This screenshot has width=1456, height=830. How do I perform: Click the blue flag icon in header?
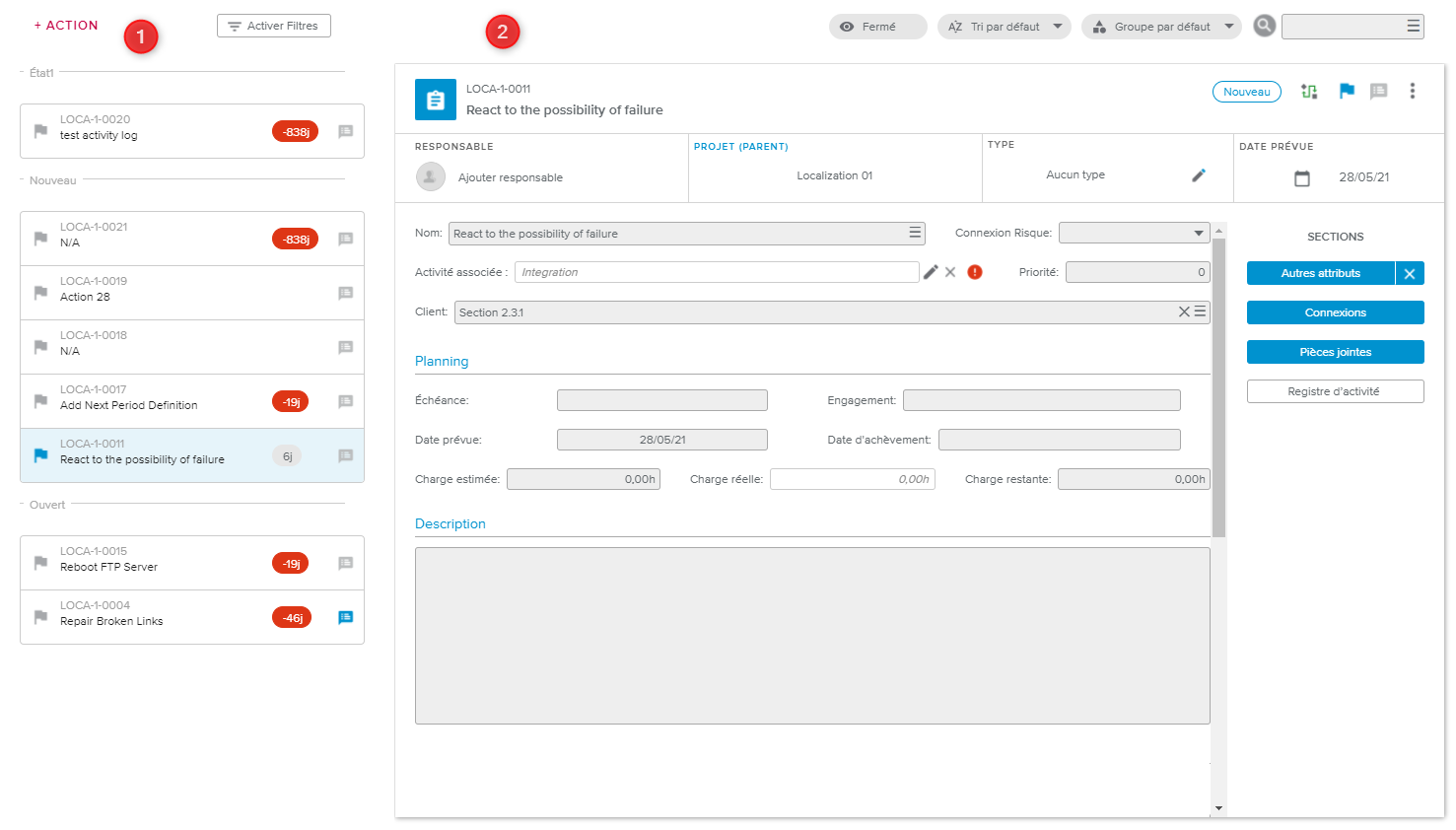(x=1347, y=91)
